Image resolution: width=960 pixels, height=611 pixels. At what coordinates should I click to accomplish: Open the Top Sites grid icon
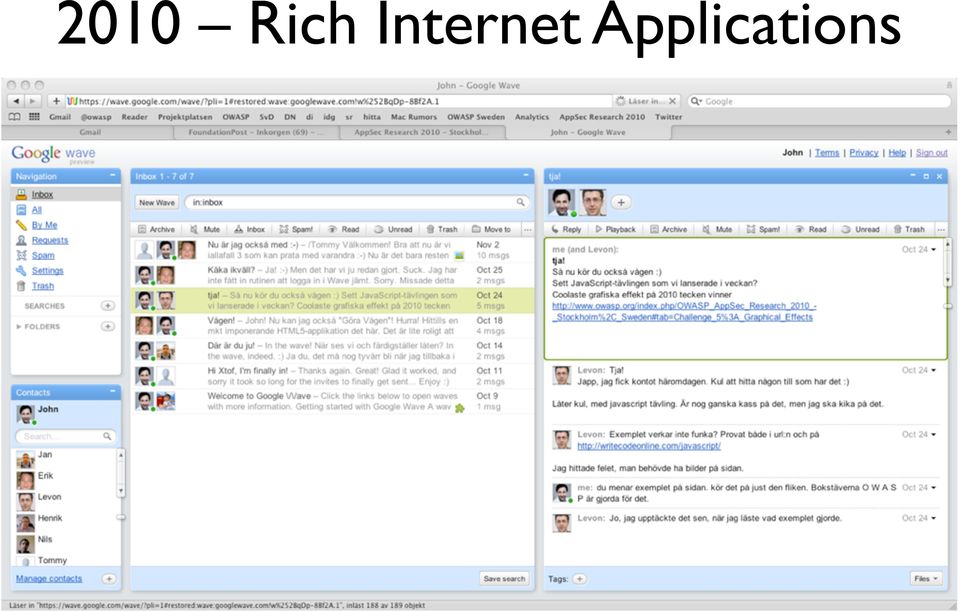[x=34, y=116]
